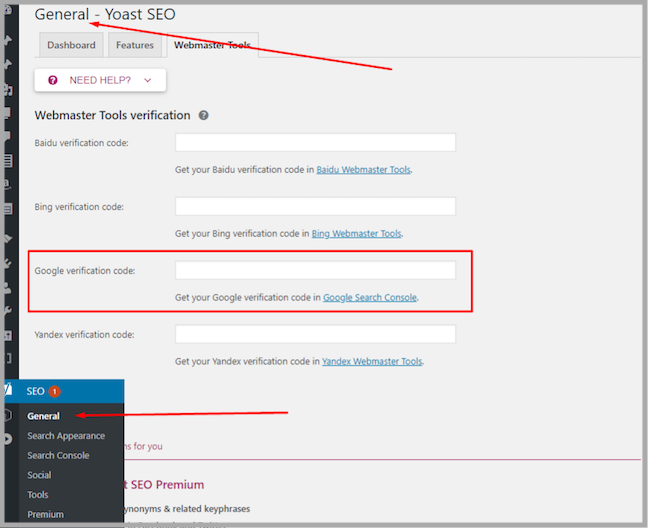Open the wrench Tools icon in sidebar
Screen dimensions: 648x528
8,311
